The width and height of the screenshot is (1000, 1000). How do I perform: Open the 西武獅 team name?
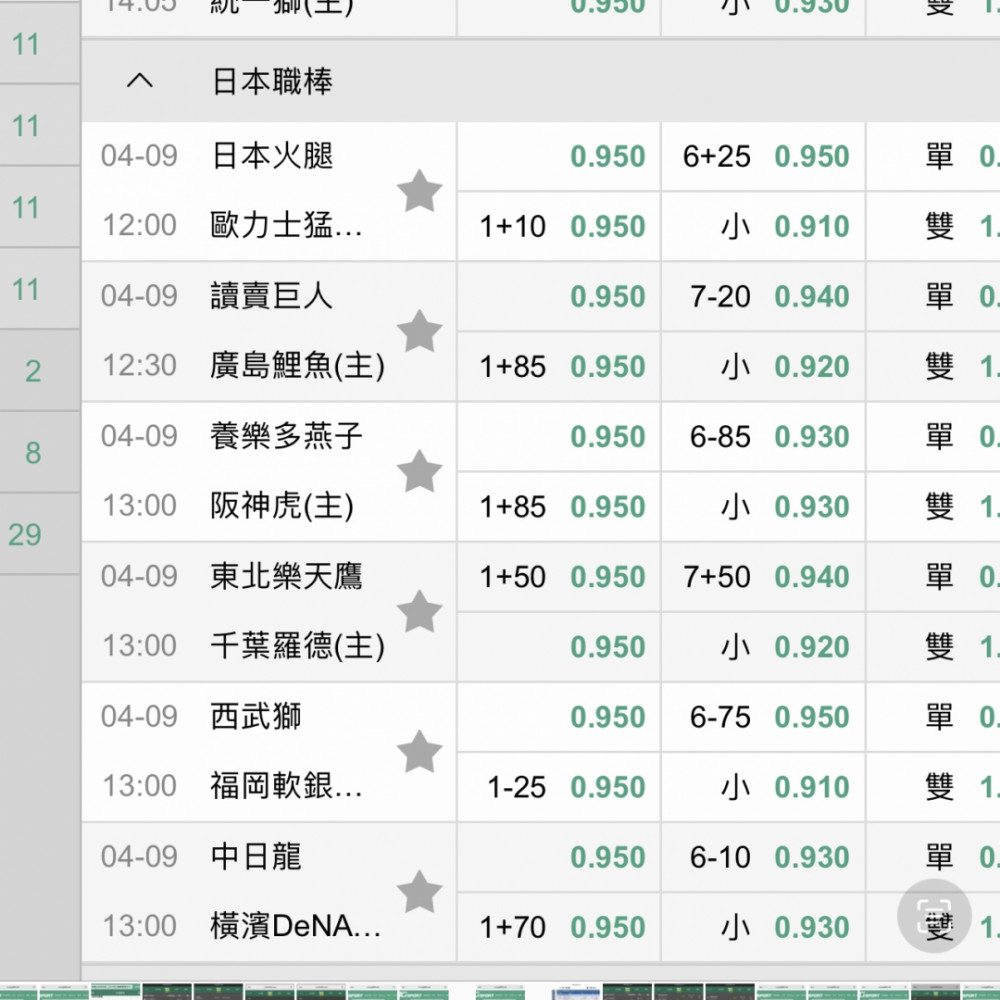click(x=256, y=717)
